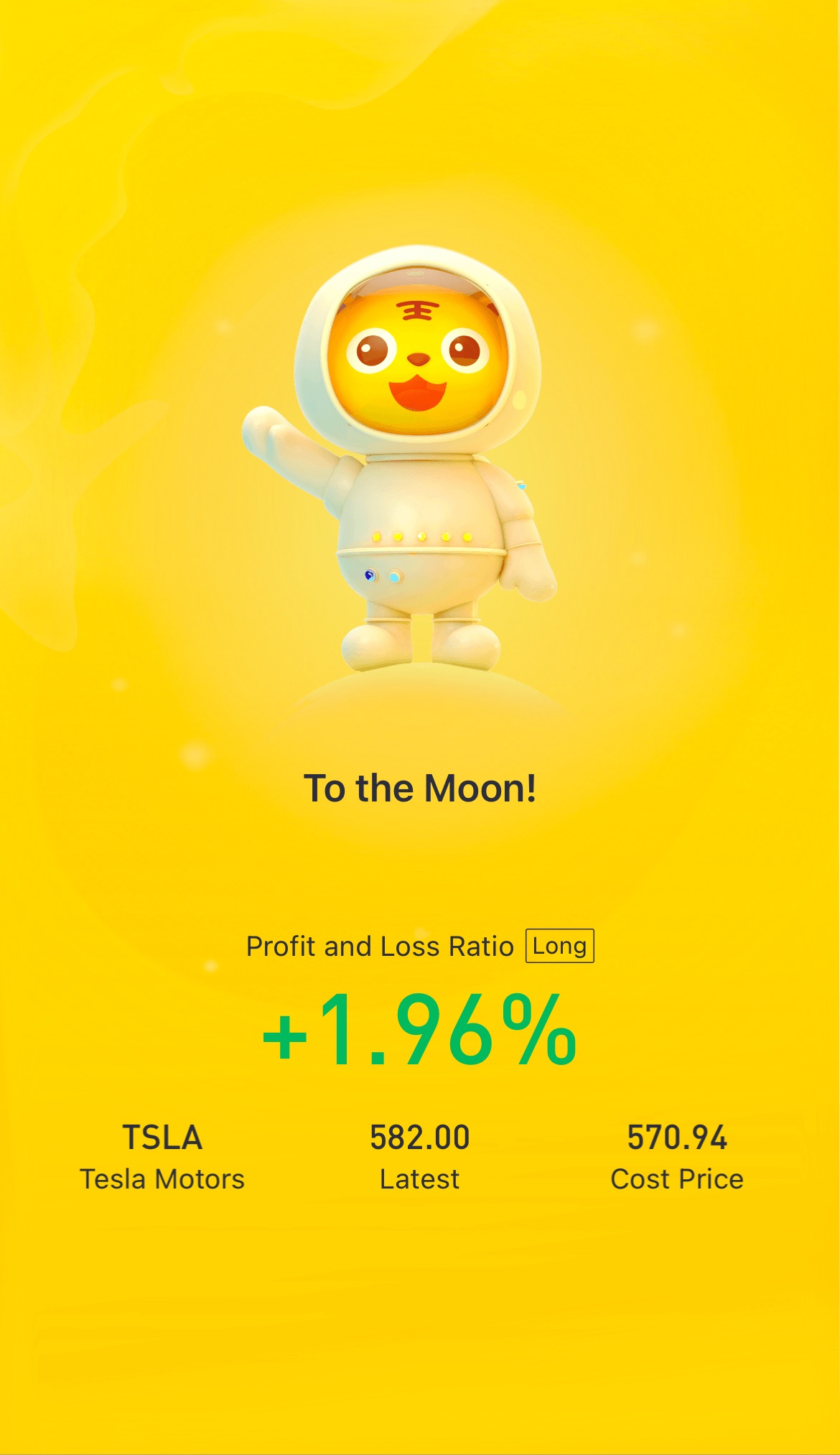Tap the 570.94 cost price value
Screen dimensions: 840x1455
[x=677, y=1138]
